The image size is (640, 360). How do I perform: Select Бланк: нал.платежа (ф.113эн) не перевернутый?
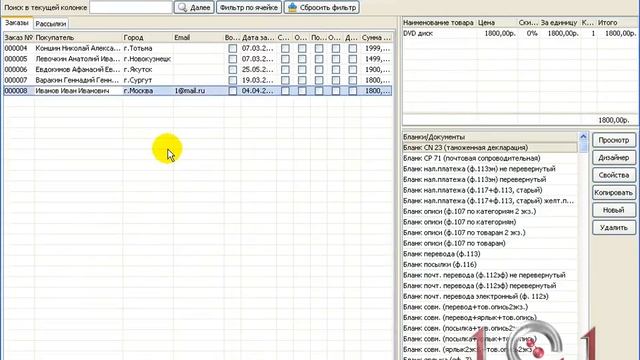pyautogui.click(x=490, y=169)
